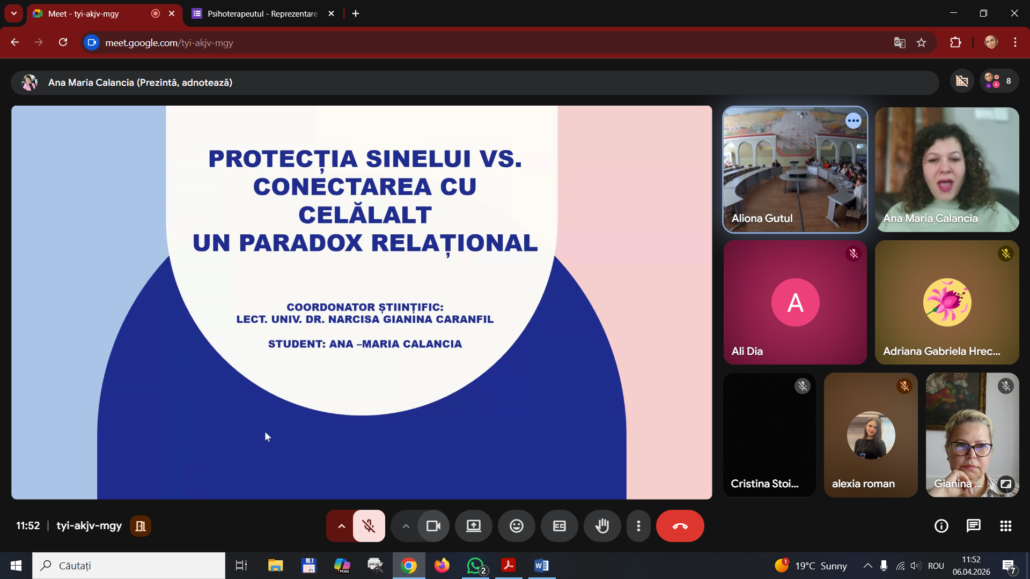Select the alexia roman participant tile
Viewport: 1030px width, 579px height.
pyautogui.click(x=870, y=434)
